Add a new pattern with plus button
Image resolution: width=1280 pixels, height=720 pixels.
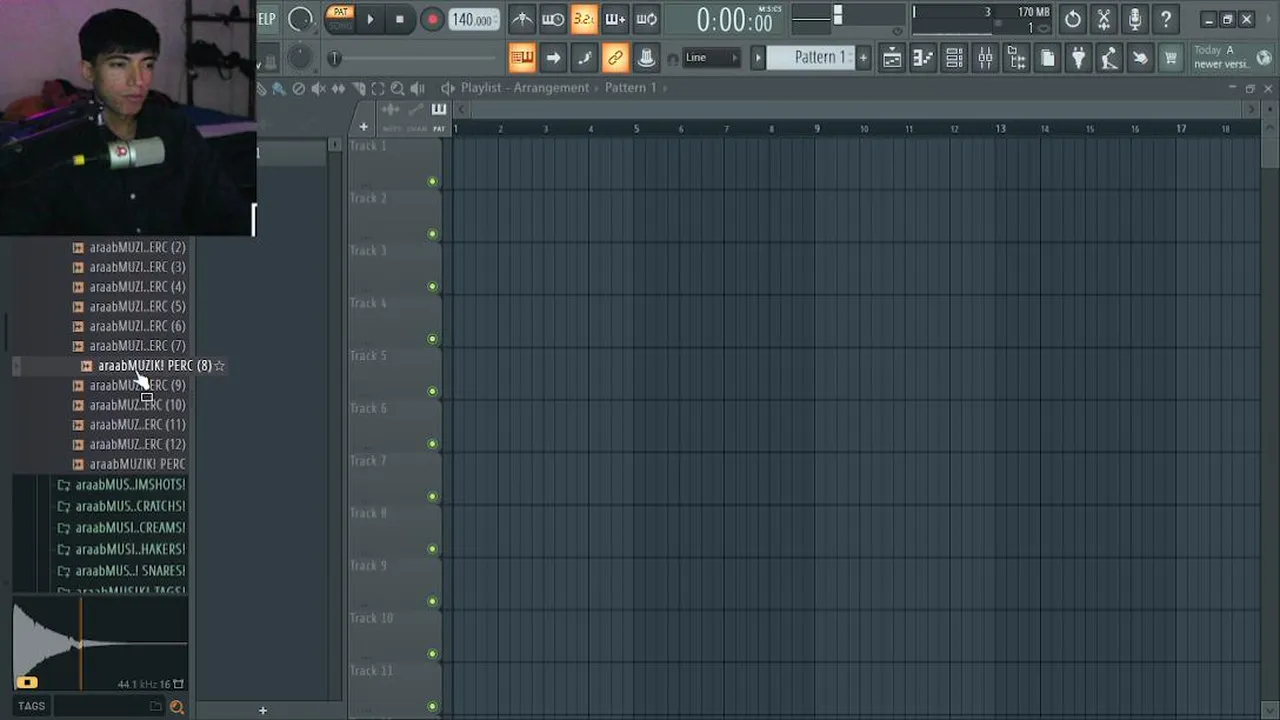click(x=863, y=58)
